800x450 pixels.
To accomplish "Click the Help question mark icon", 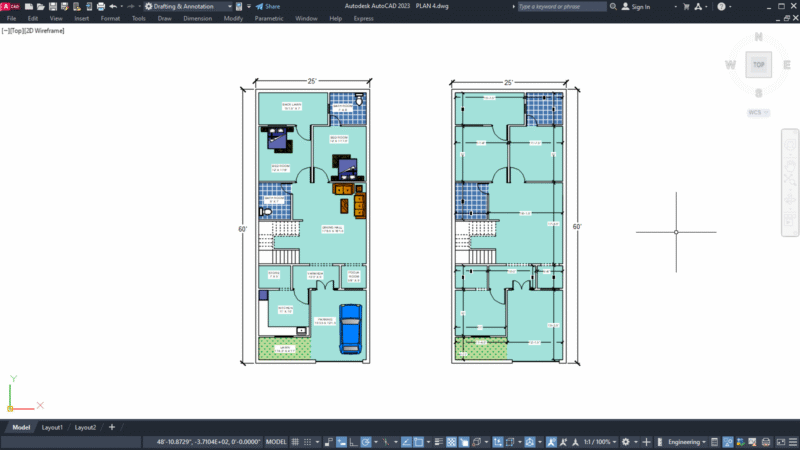I will click(x=721, y=7).
